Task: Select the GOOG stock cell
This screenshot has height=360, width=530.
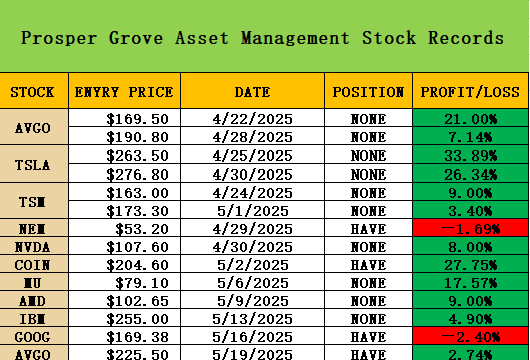Action: click(x=34, y=336)
